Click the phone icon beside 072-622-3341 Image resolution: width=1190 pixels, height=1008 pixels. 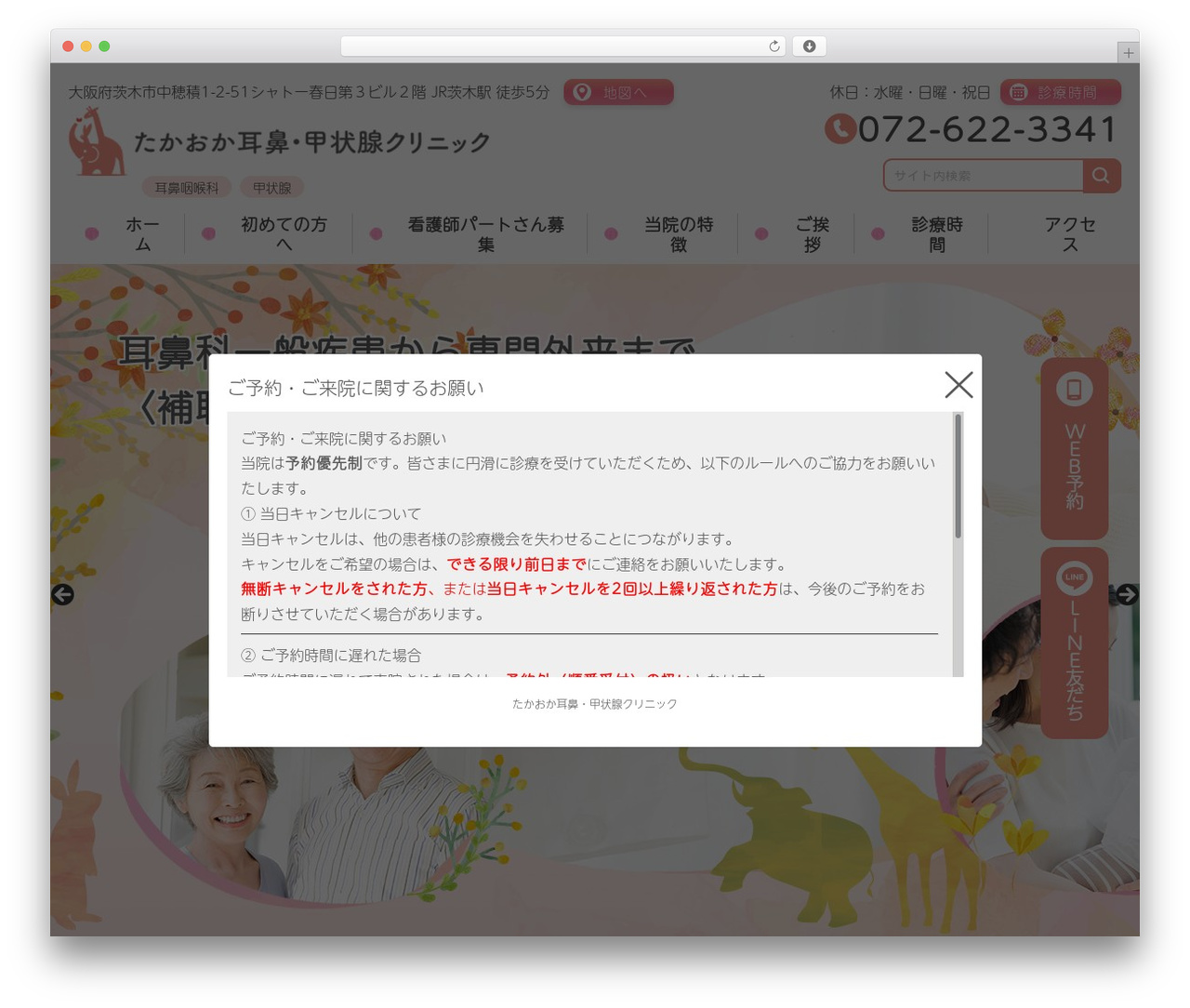840,128
